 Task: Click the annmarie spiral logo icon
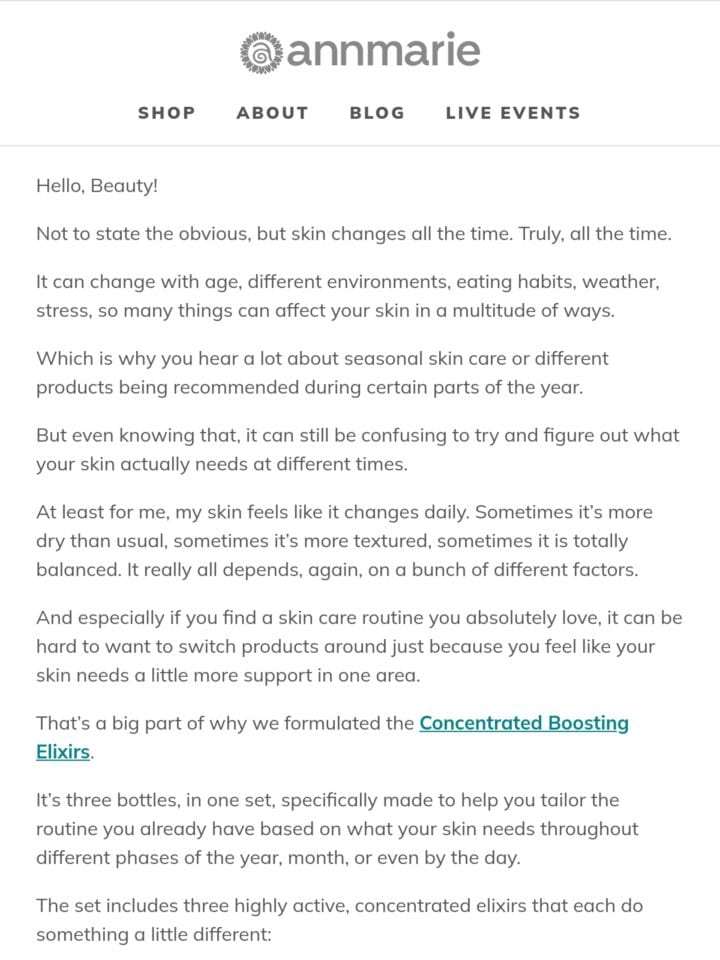[x=261, y=53]
